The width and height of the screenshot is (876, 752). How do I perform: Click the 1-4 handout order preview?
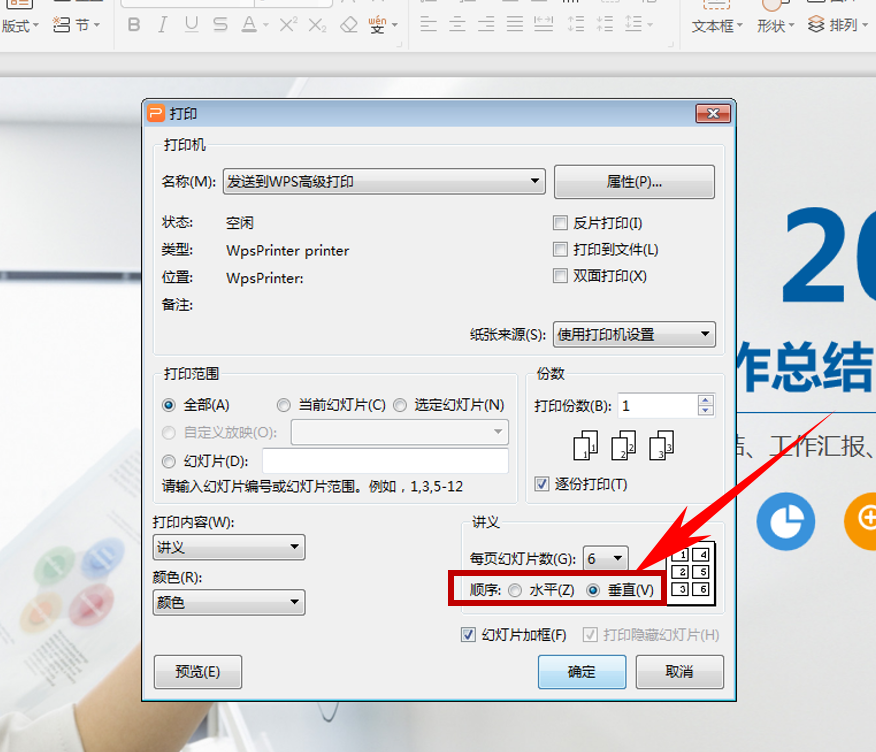pyautogui.click(x=692, y=573)
